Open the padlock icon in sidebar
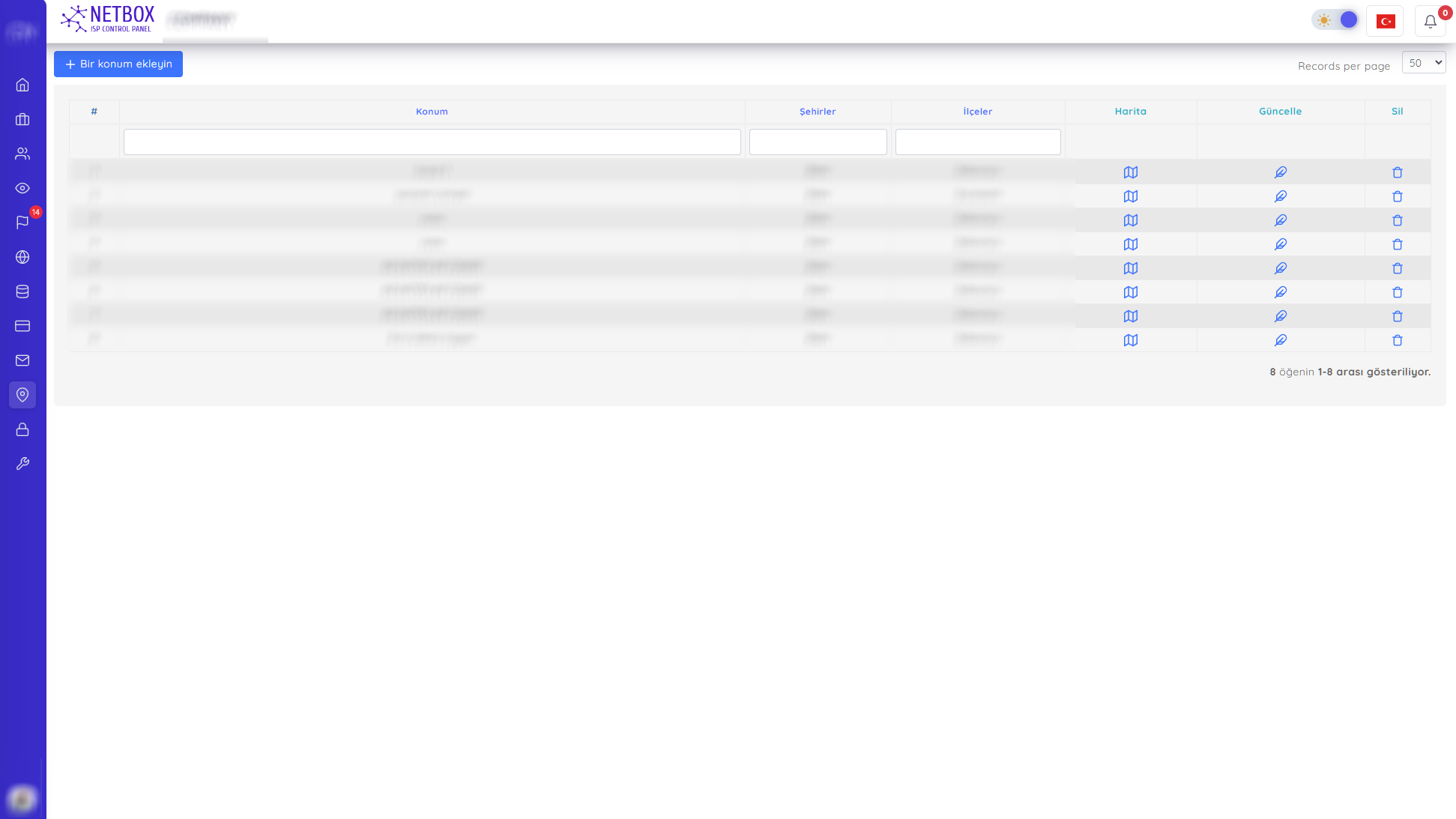1456x819 pixels. (22, 429)
